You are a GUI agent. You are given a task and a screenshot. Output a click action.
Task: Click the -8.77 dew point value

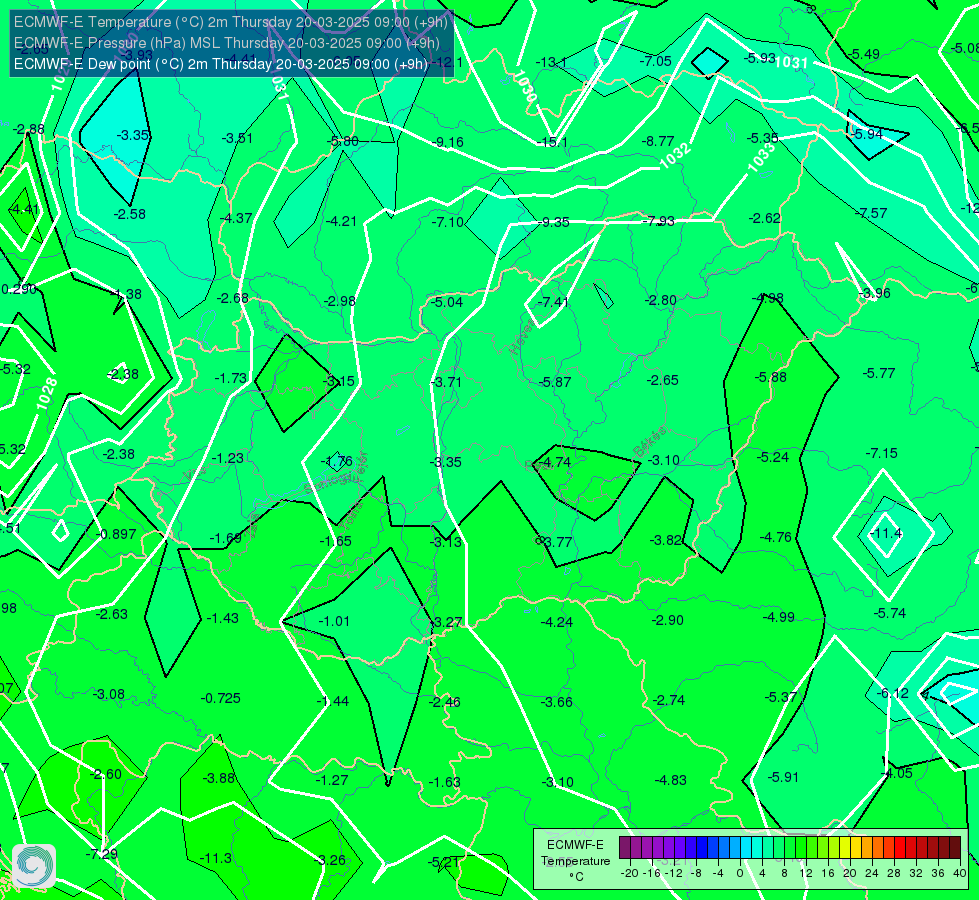point(658,141)
